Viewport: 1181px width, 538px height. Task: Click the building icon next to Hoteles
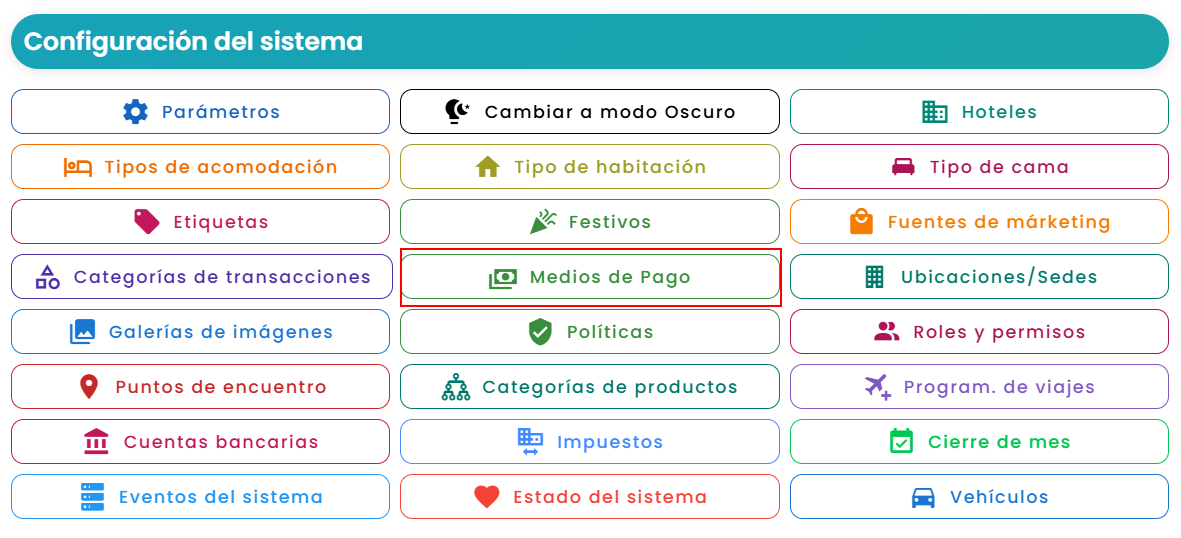pos(935,112)
